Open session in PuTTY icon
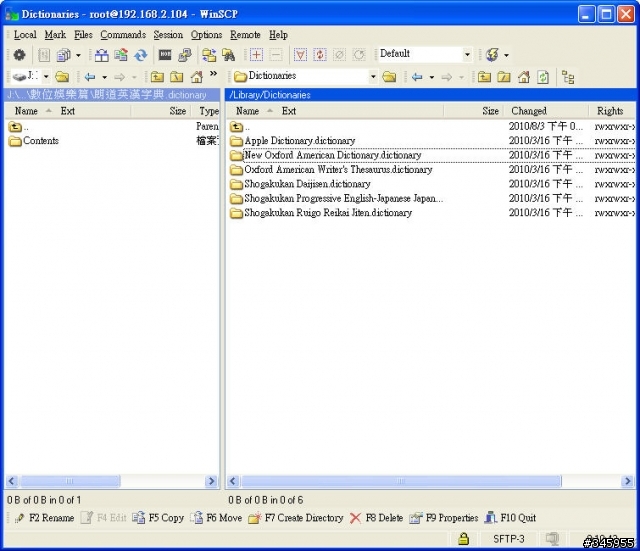640x551 pixels. pyautogui.click(x=185, y=55)
